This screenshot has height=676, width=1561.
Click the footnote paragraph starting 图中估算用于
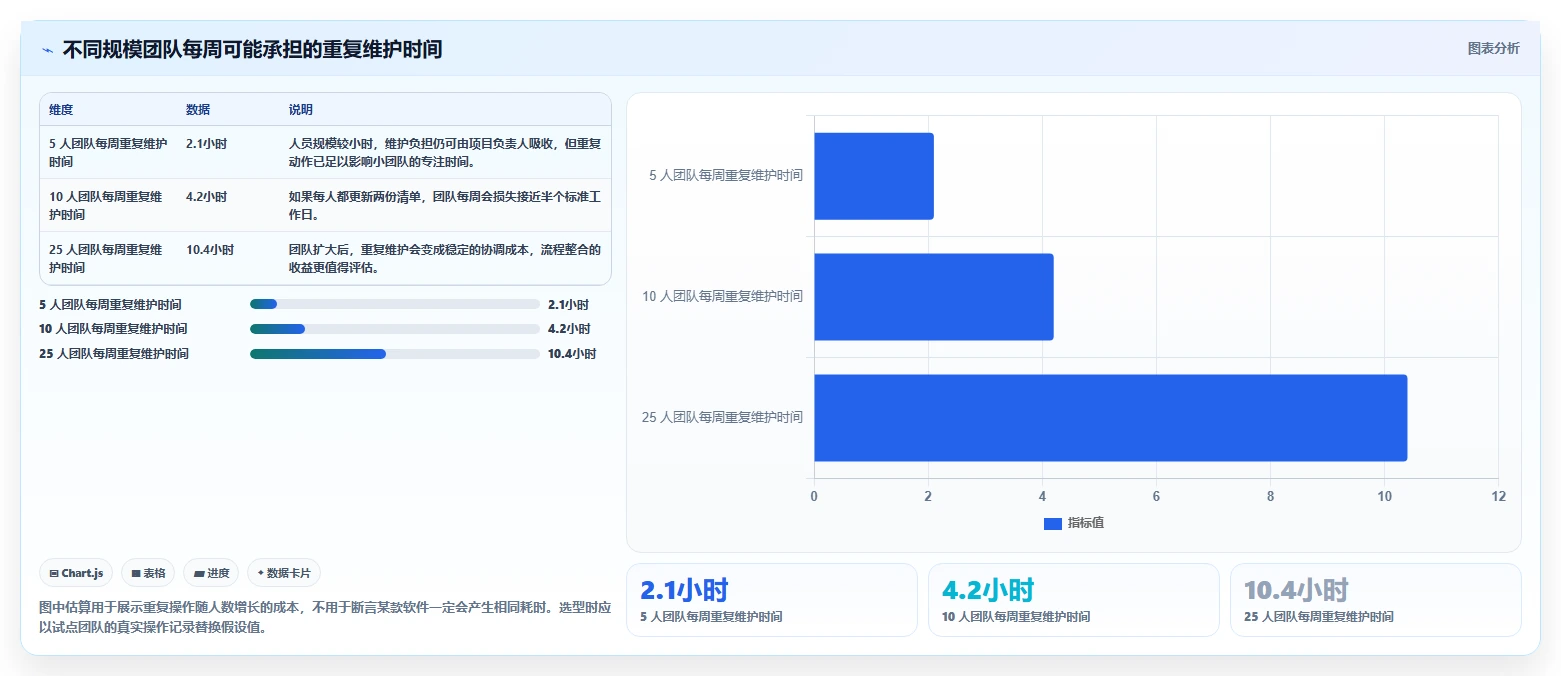pos(325,618)
